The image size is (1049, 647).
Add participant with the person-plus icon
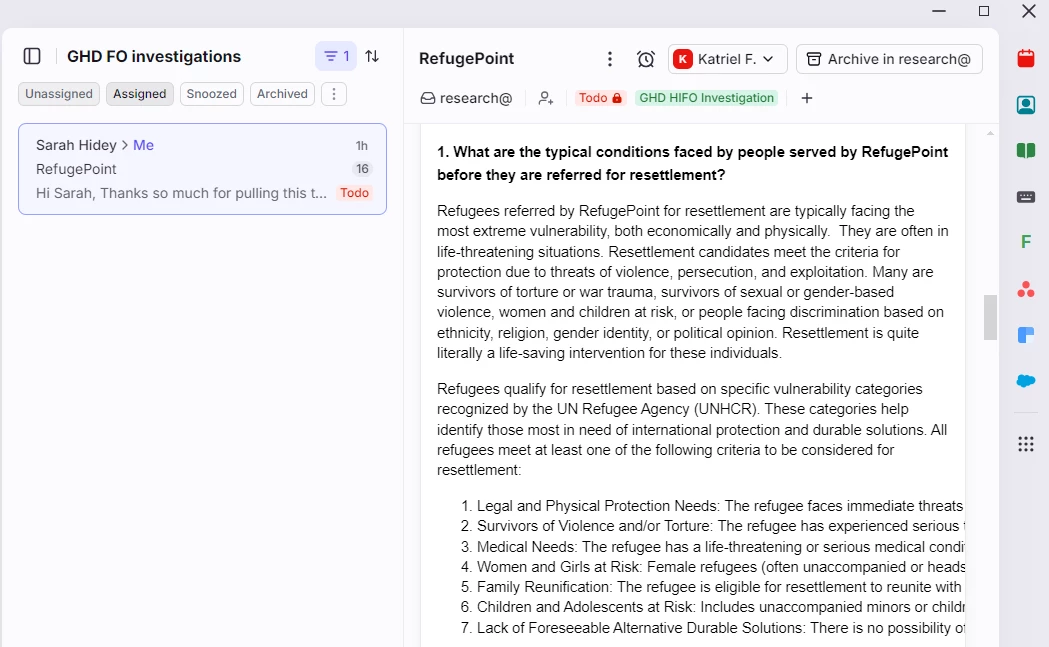point(546,98)
